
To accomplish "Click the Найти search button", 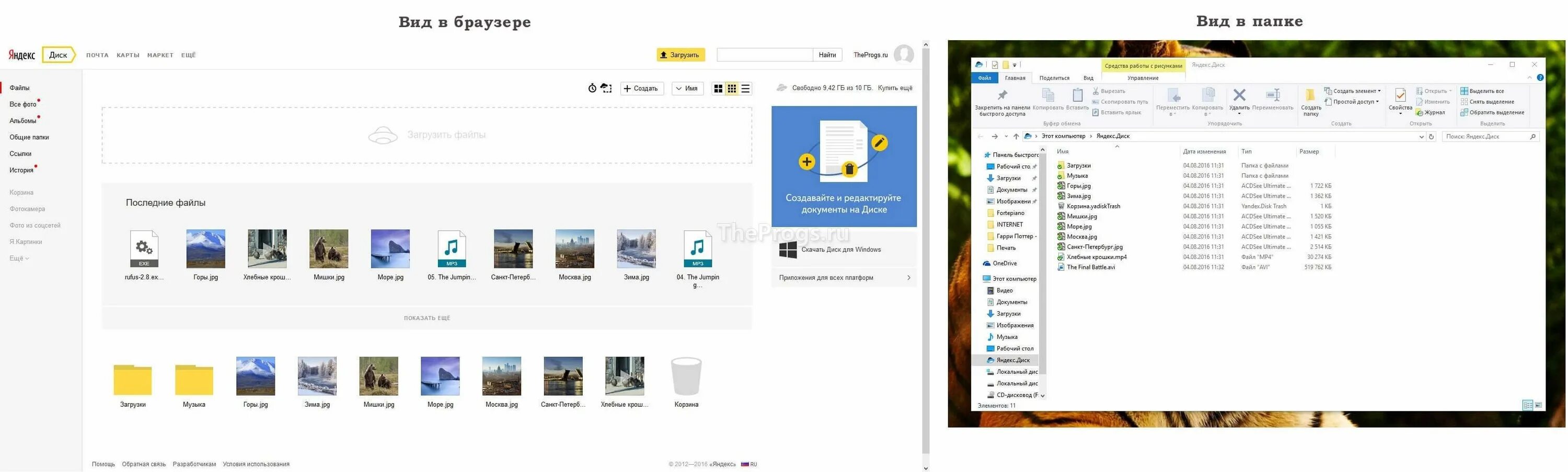I will [827, 55].
